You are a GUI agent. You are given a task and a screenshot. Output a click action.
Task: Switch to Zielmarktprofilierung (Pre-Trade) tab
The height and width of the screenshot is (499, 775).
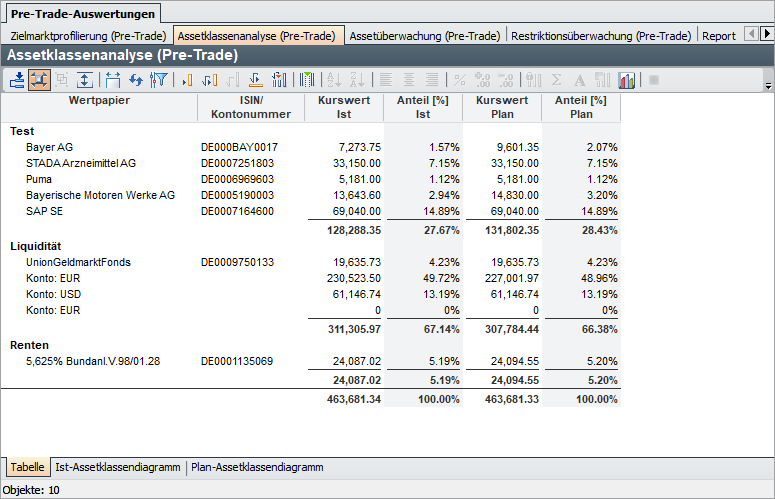point(88,36)
